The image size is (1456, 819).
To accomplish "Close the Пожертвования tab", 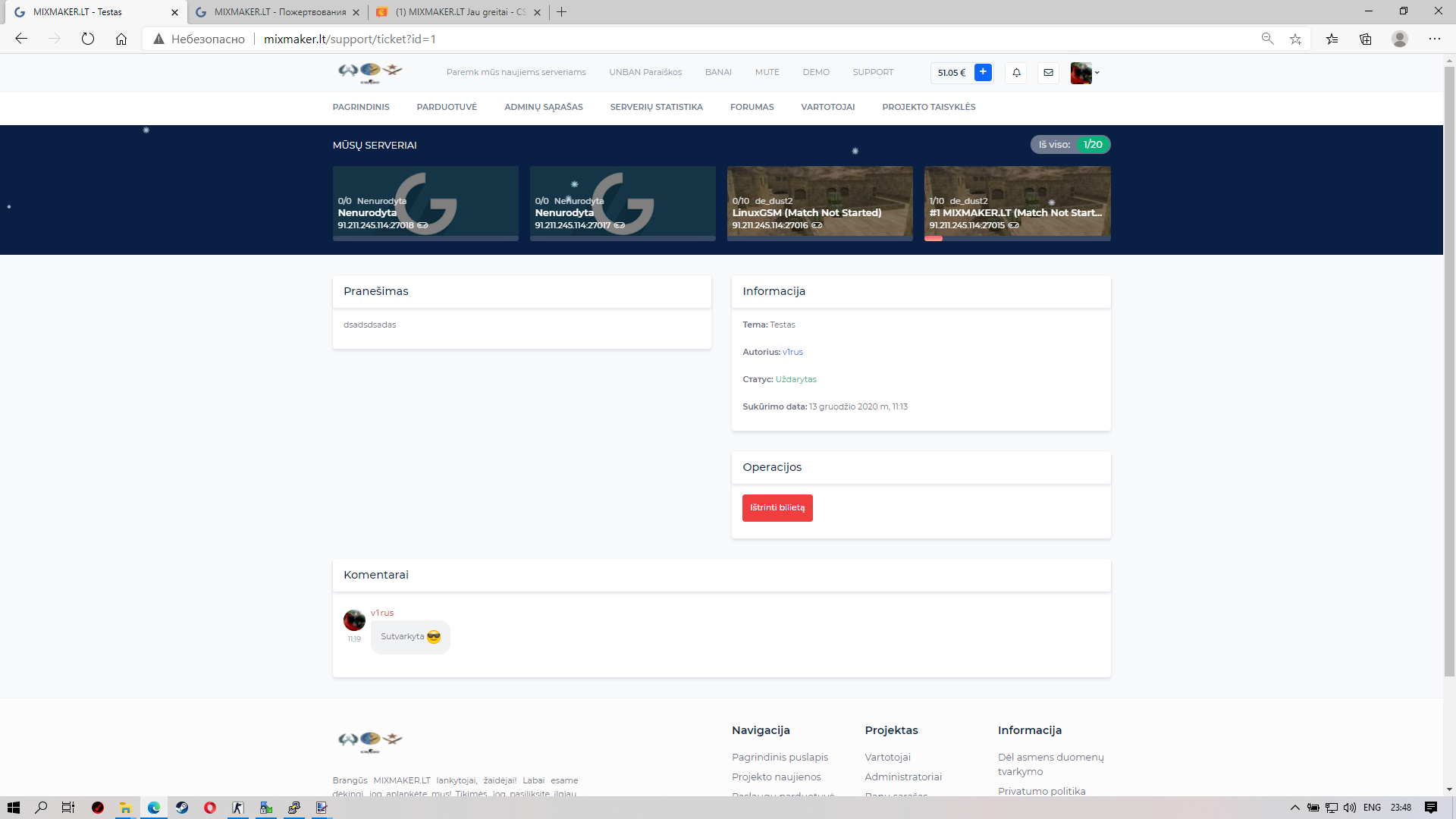I will [x=356, y=12].
